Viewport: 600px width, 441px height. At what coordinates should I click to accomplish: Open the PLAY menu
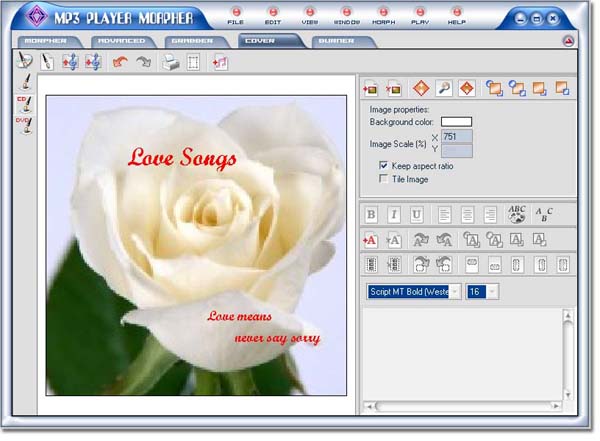[x=420, y=17]
